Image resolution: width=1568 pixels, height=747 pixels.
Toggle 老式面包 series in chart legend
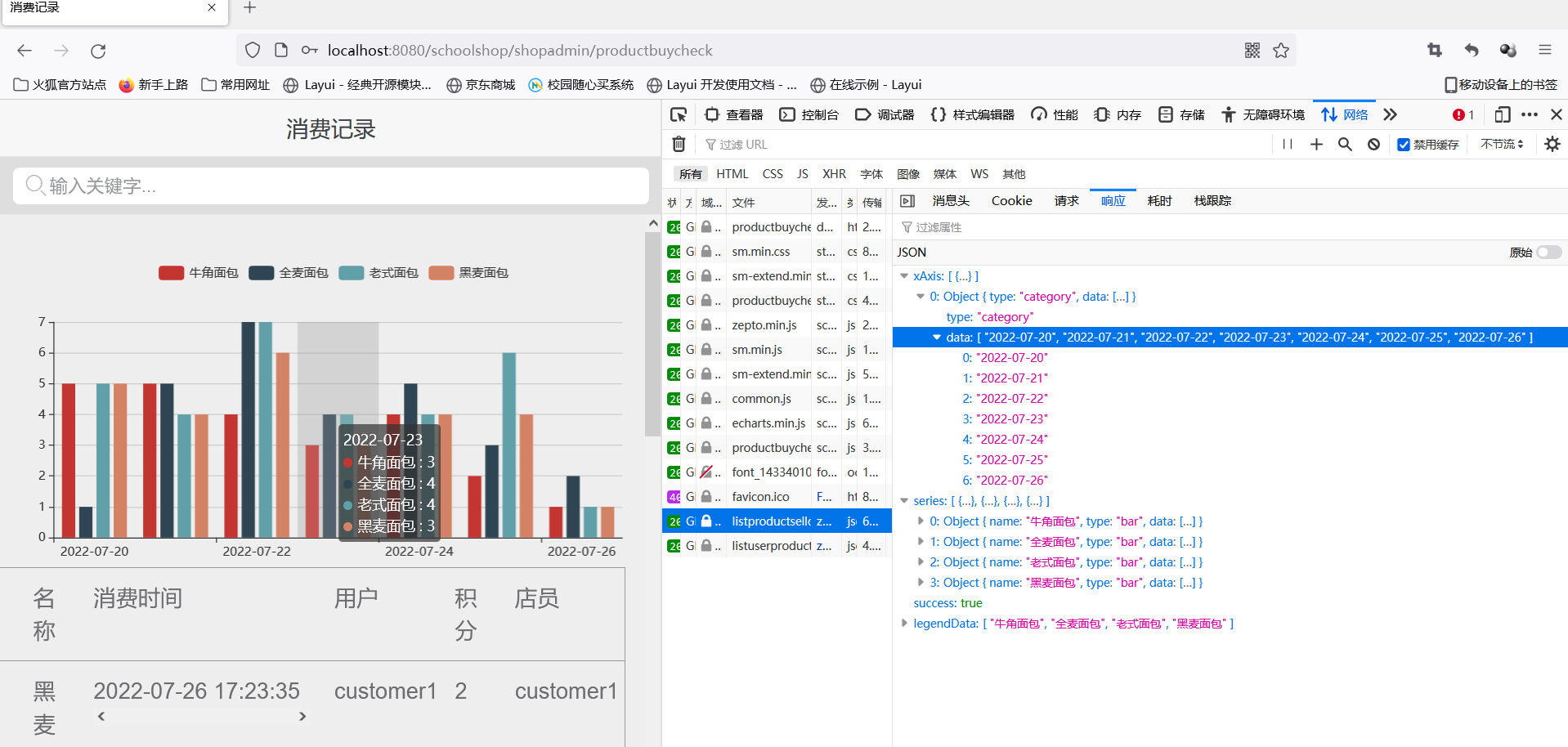pyautogui.click(x=379, y=273)
